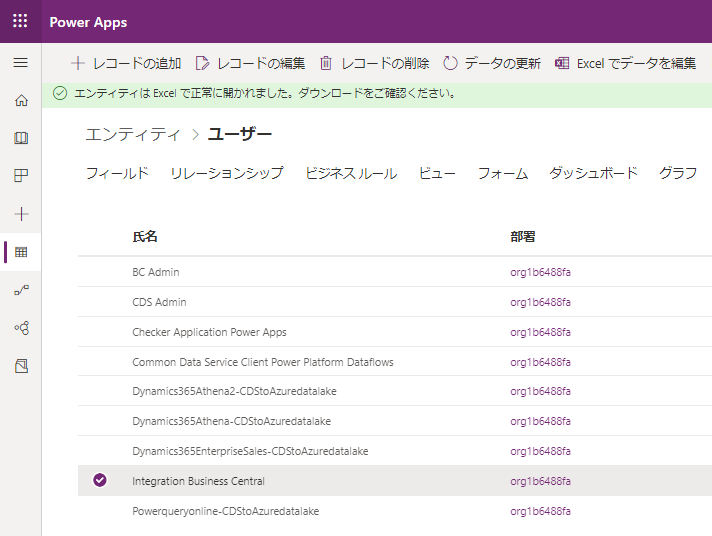Open the ダッシュボード tab
Viewport: 712px width, 536px height.
593,173
